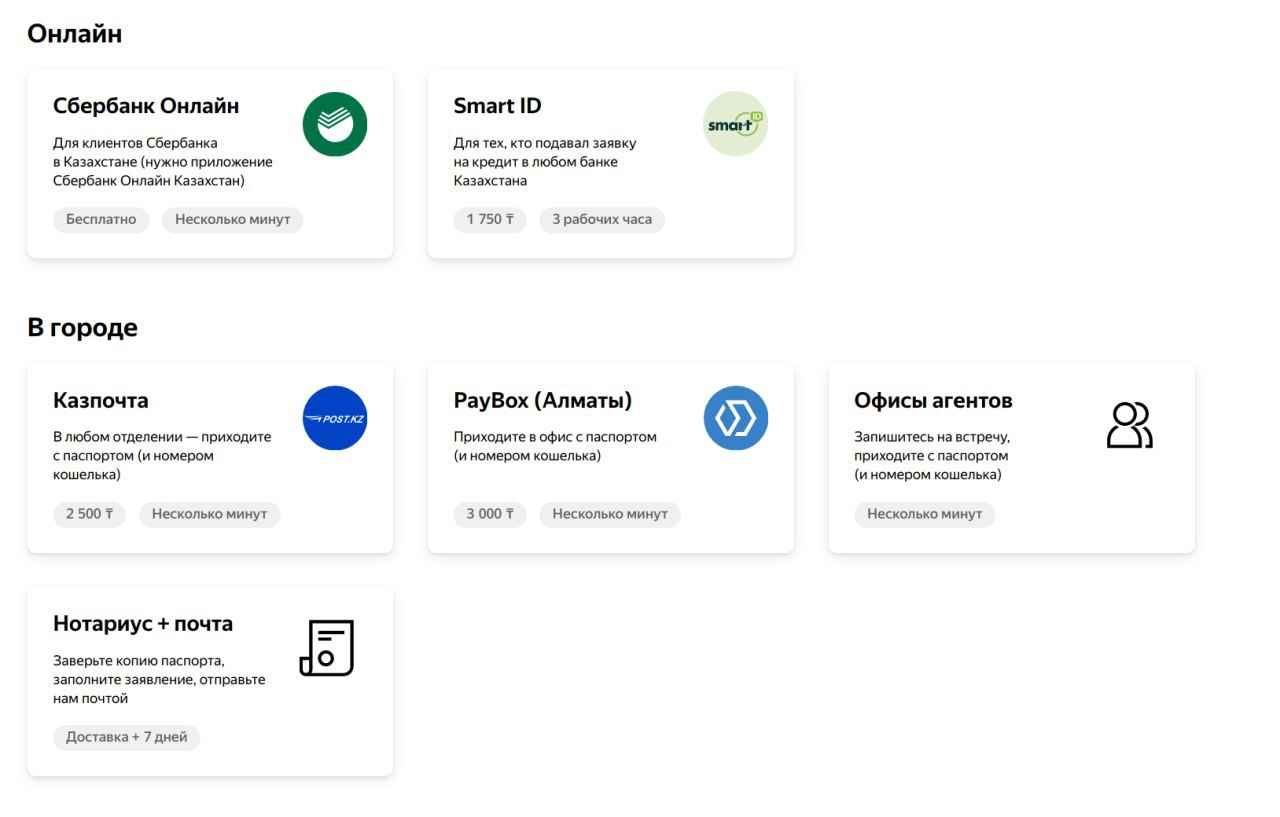Click description Заверьте копию паспорта
This screenshot has width=1280, height=817.
click(159, 680)
